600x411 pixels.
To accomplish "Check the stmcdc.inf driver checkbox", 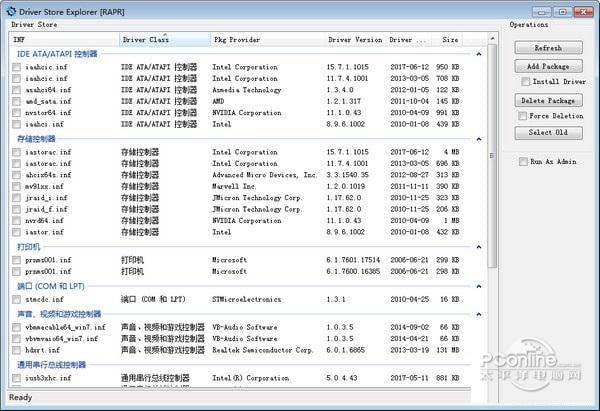I will click(16, 300).
